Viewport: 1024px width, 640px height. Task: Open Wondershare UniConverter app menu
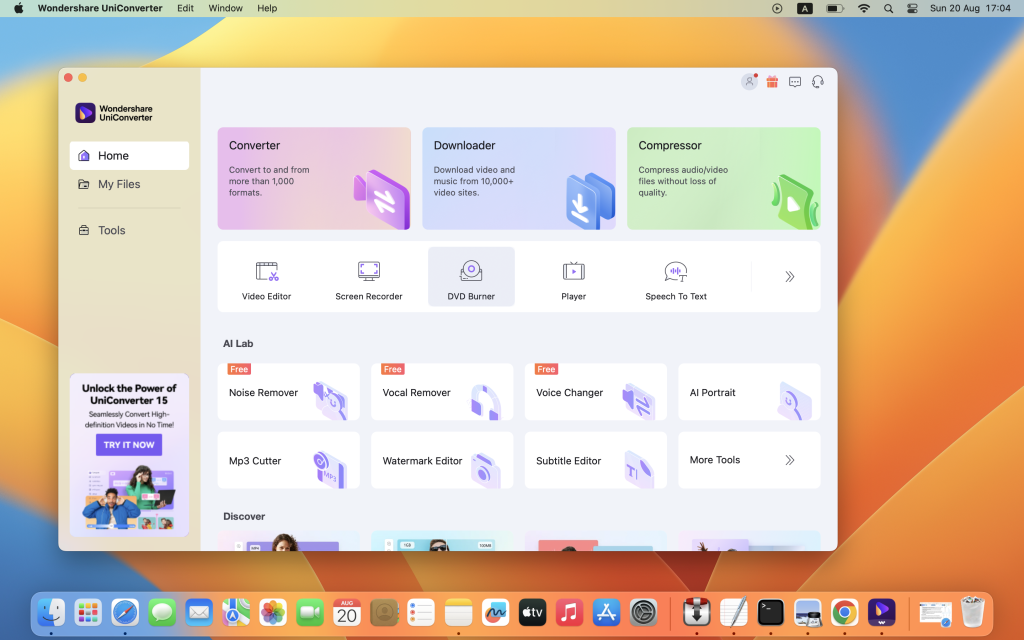pos(100,8)
